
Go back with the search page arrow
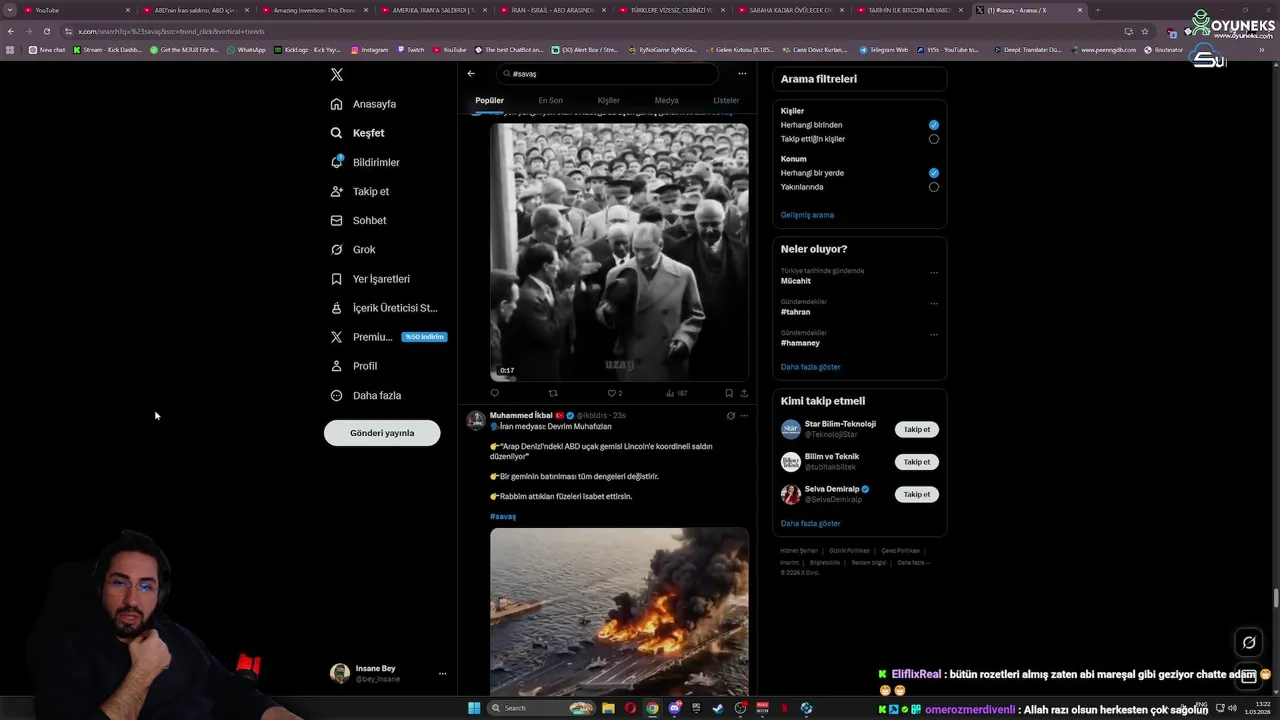(x=471, y=73)
